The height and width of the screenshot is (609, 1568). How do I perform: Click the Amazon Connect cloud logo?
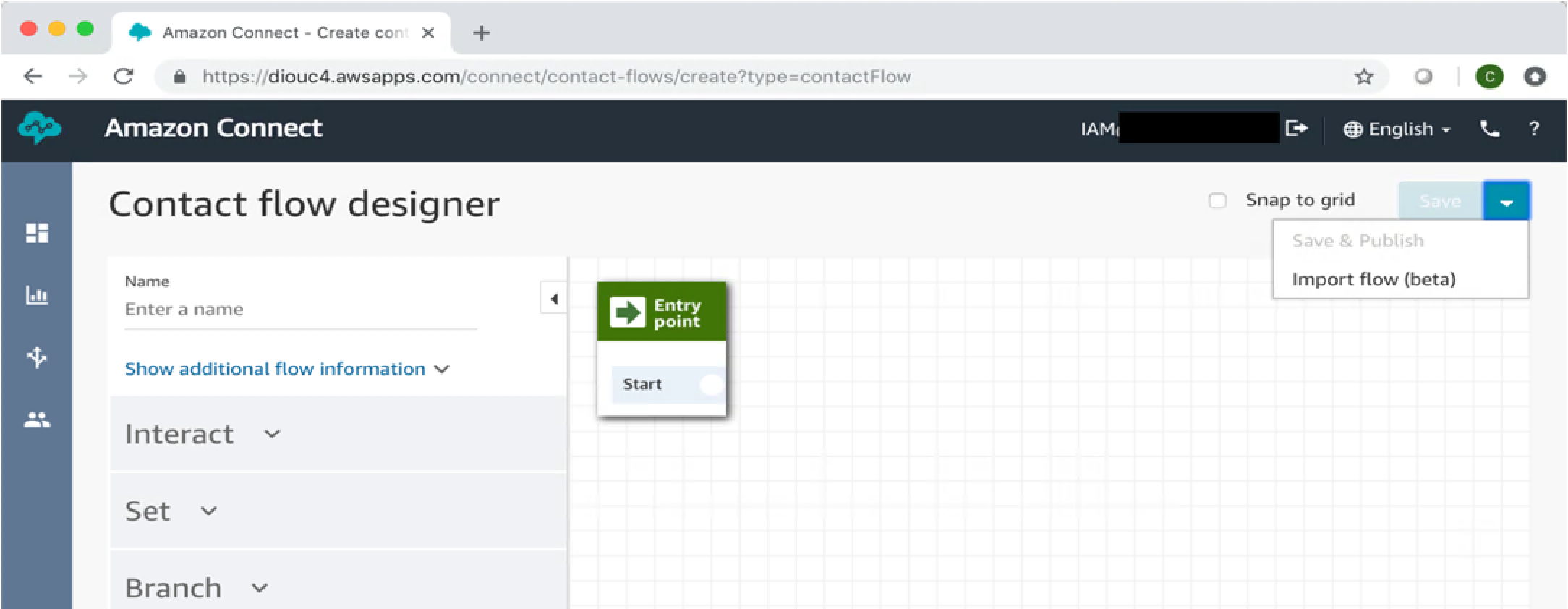coord(39,128)
